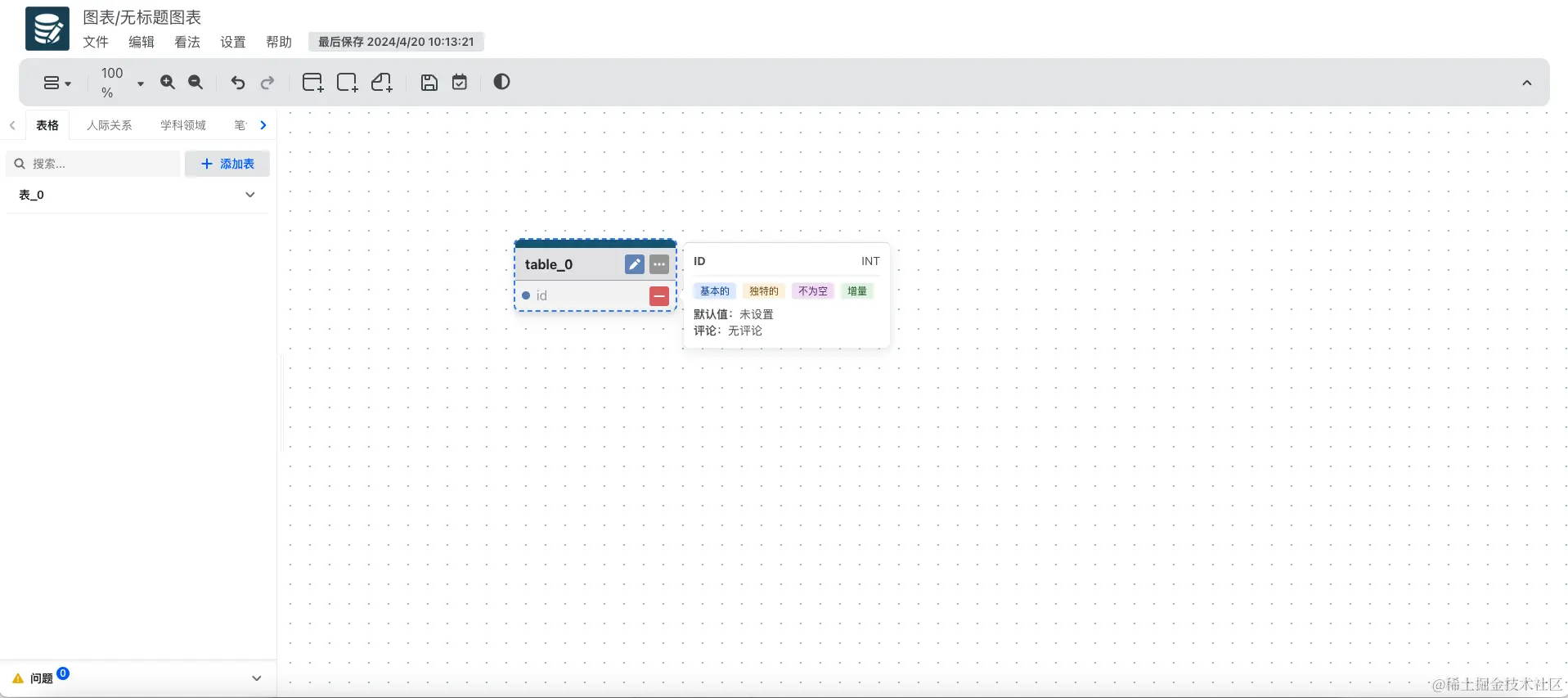Click the id field row in table_0
Viewport: 1568px width, 698px height.
[x=595, y=295]
